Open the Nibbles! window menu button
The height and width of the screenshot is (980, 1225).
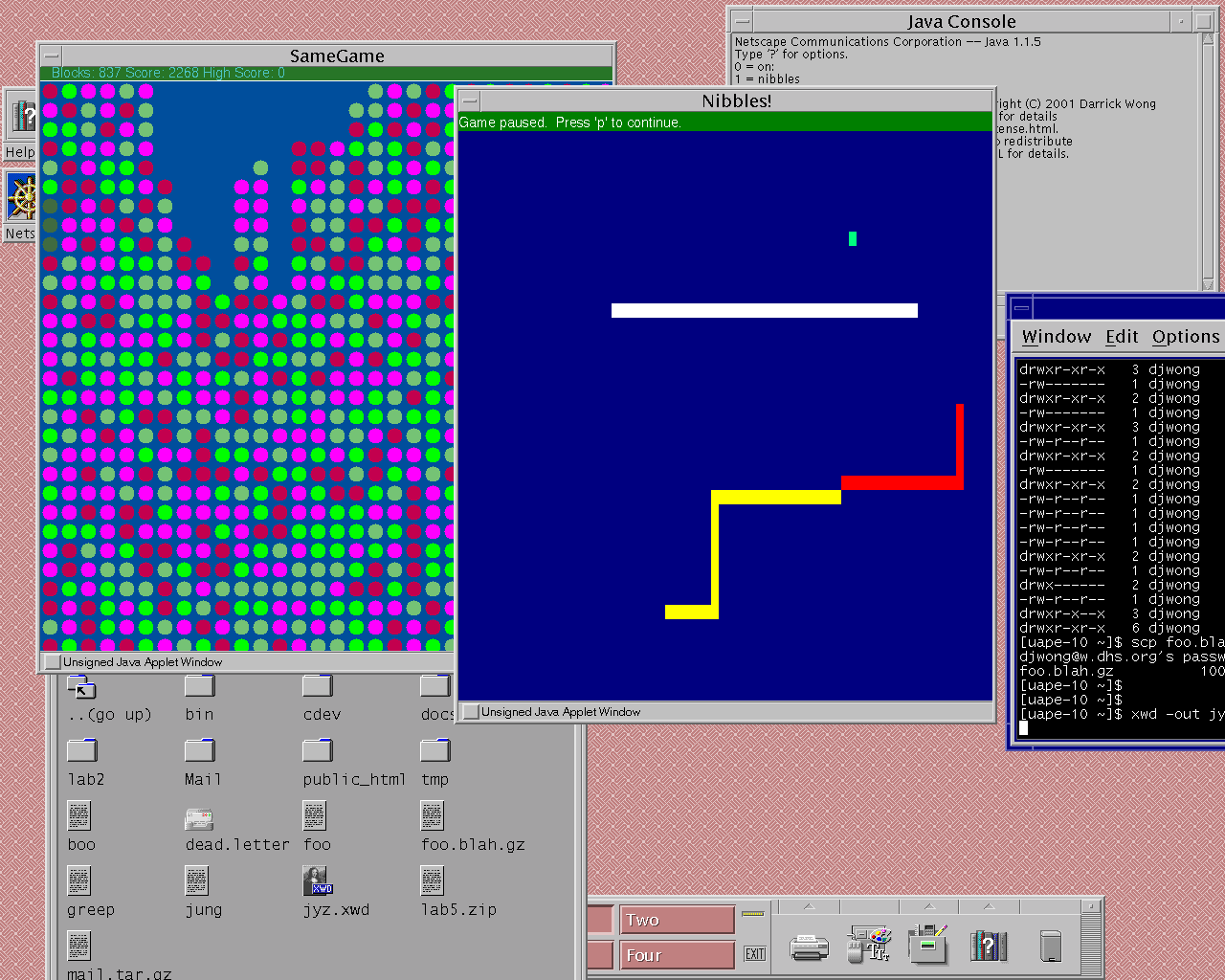click(469, 100)
